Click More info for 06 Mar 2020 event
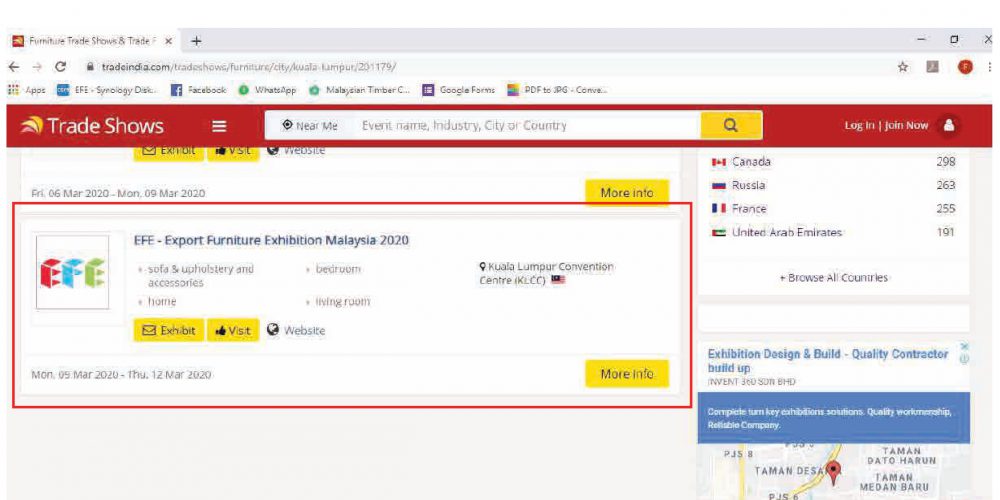 pos(627,193)
